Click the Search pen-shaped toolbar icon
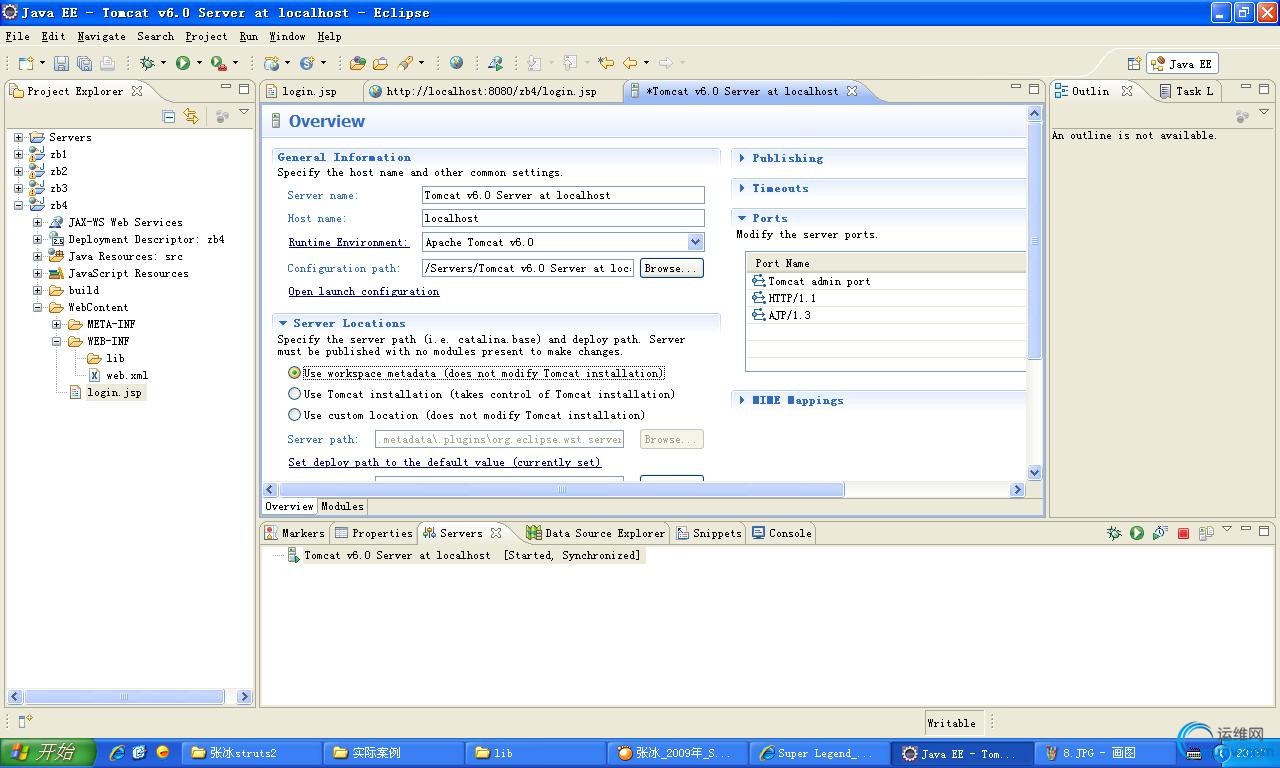Screen dimensions: 1280x768 405,63
